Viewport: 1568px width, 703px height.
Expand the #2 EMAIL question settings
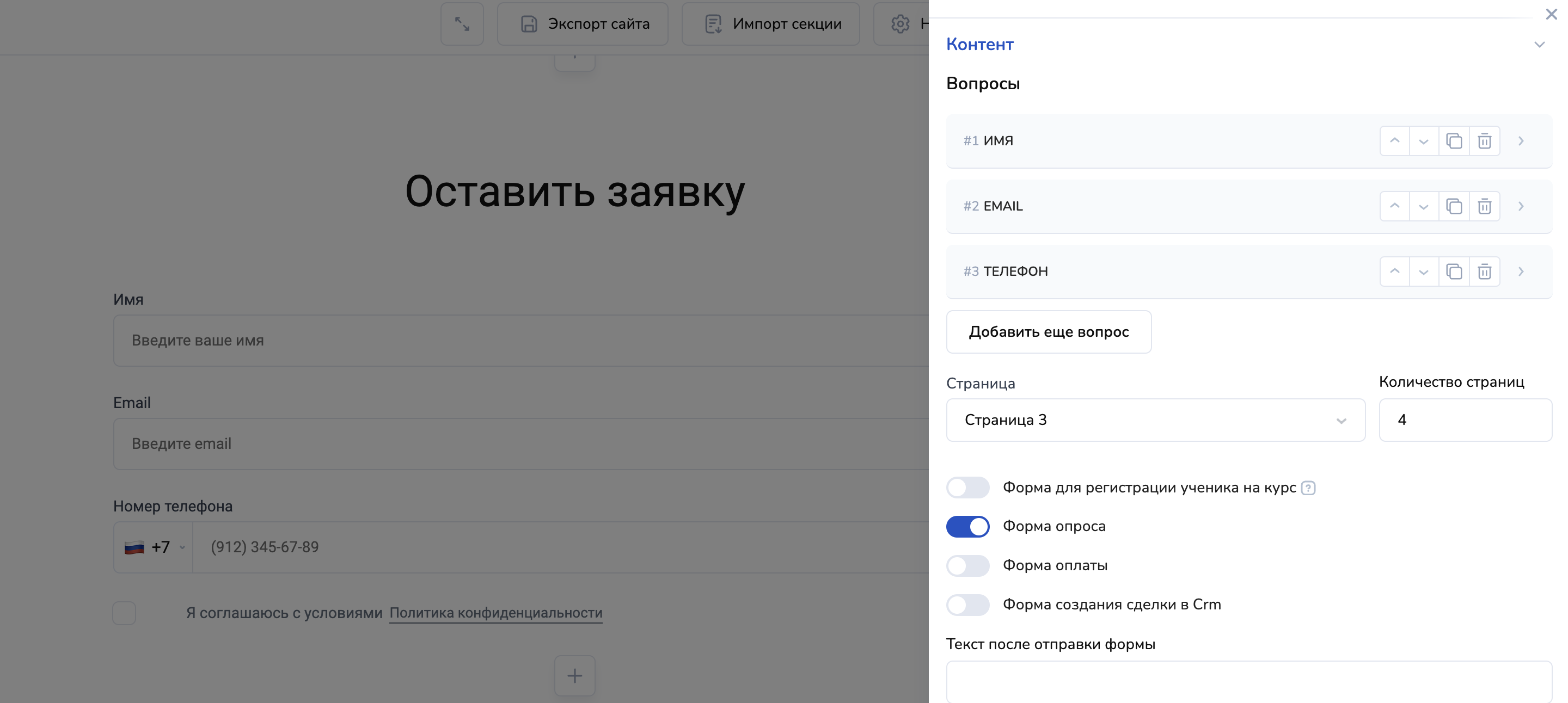pyautogui.click(x=1521, y=206)
